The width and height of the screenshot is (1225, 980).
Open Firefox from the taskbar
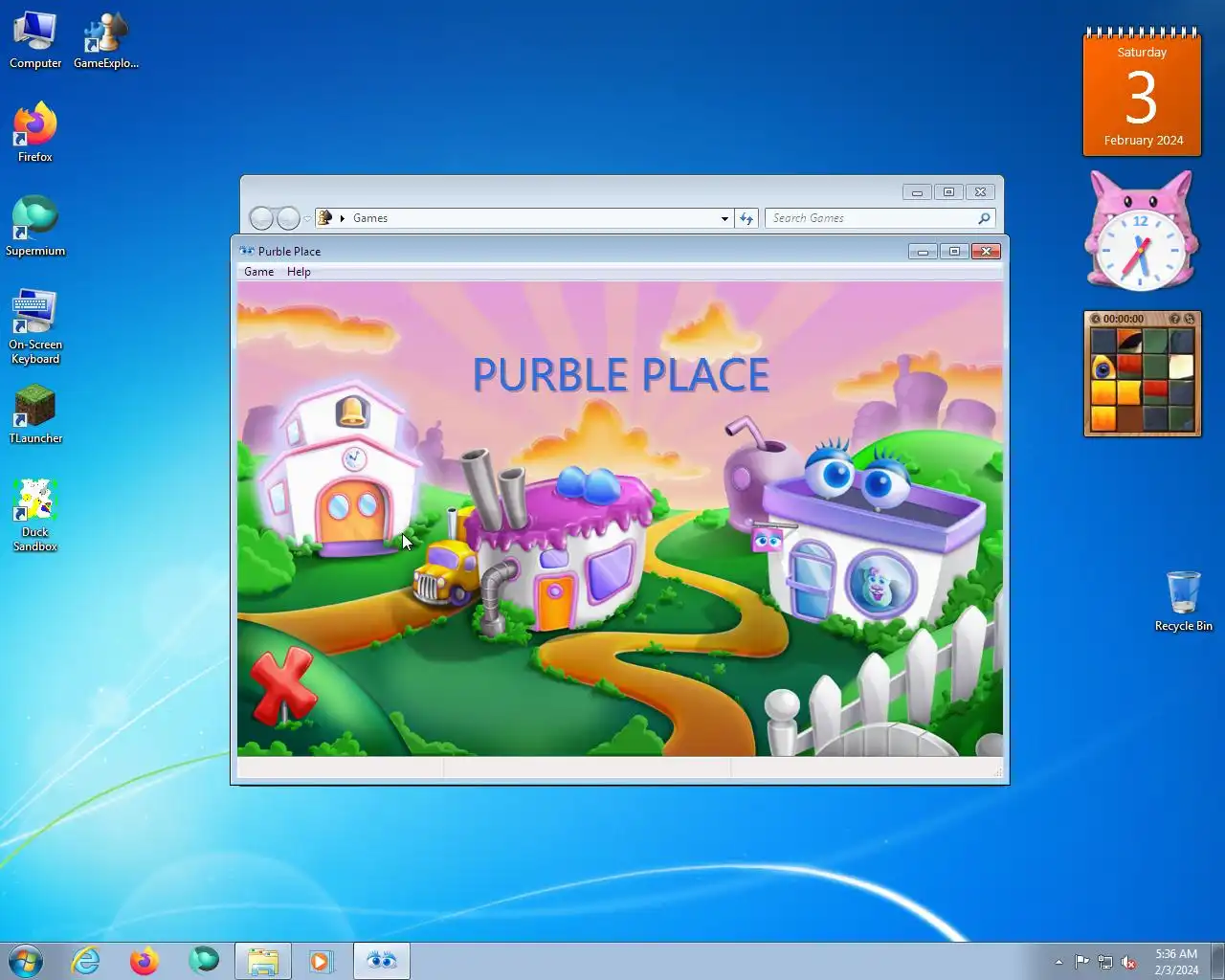click(x=145, y=961)
